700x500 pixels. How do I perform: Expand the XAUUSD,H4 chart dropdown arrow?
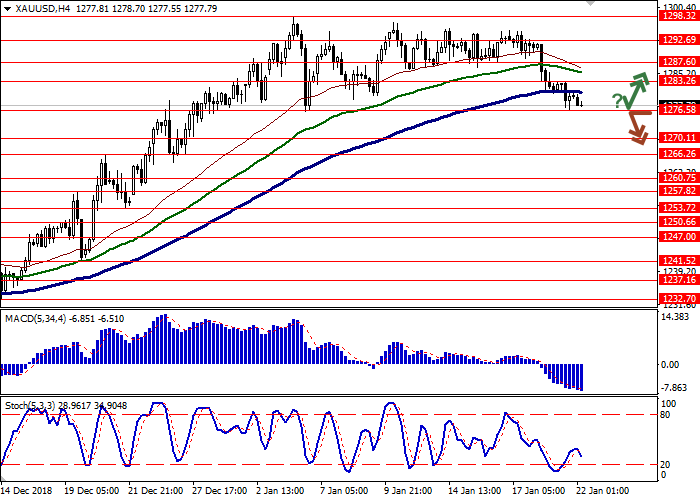tap(7, 8)
